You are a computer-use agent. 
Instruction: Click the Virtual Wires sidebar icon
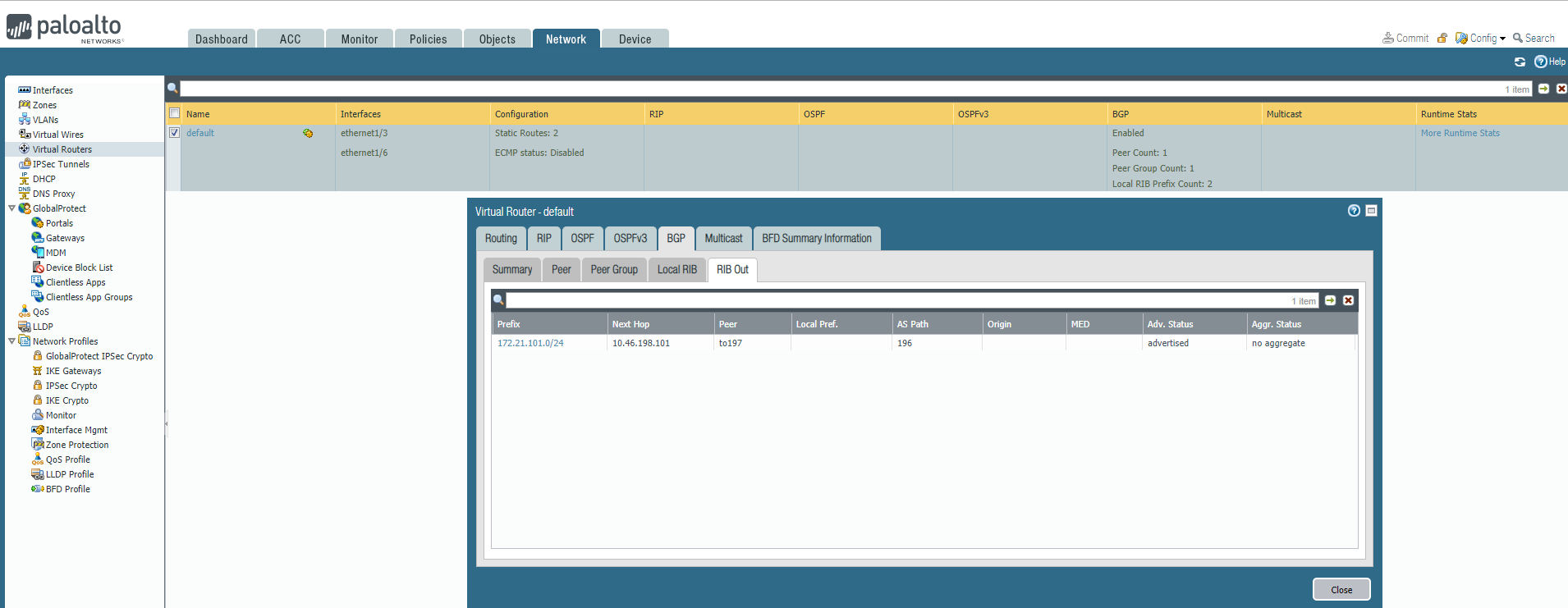click(25, 135)
